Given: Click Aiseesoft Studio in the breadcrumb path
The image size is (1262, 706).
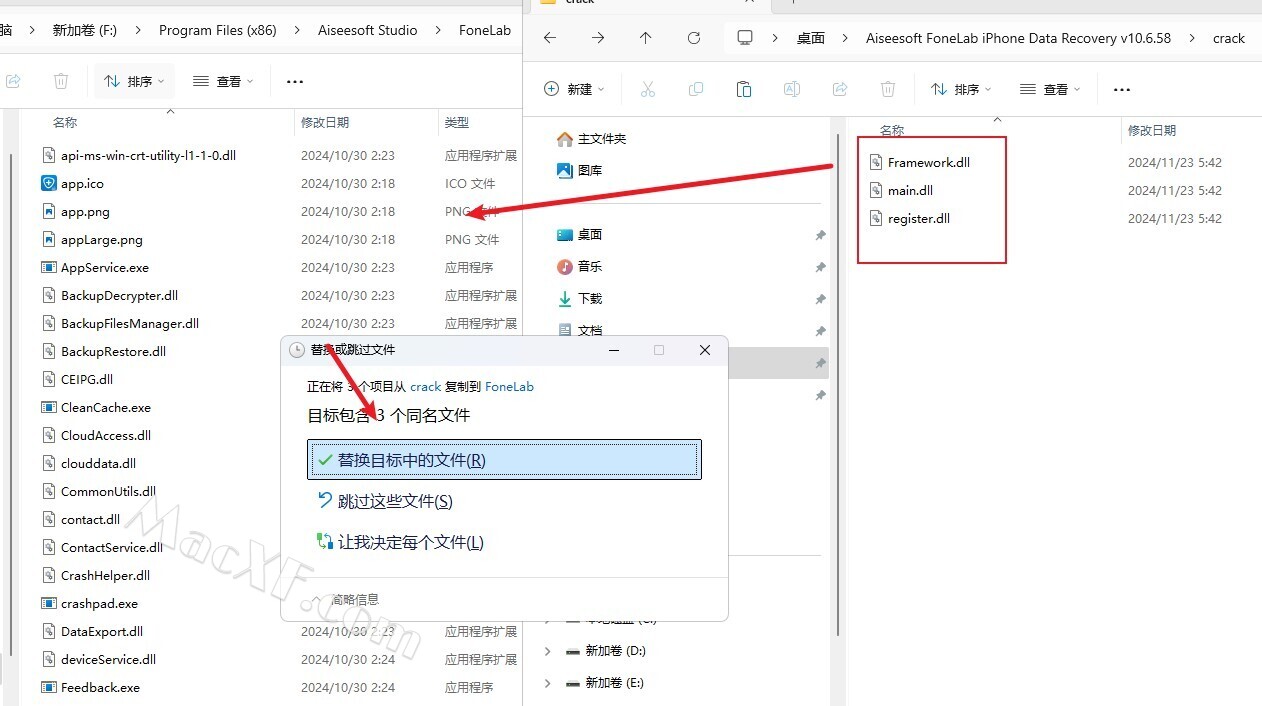Looking at the screenshot, I should point(369,30).
